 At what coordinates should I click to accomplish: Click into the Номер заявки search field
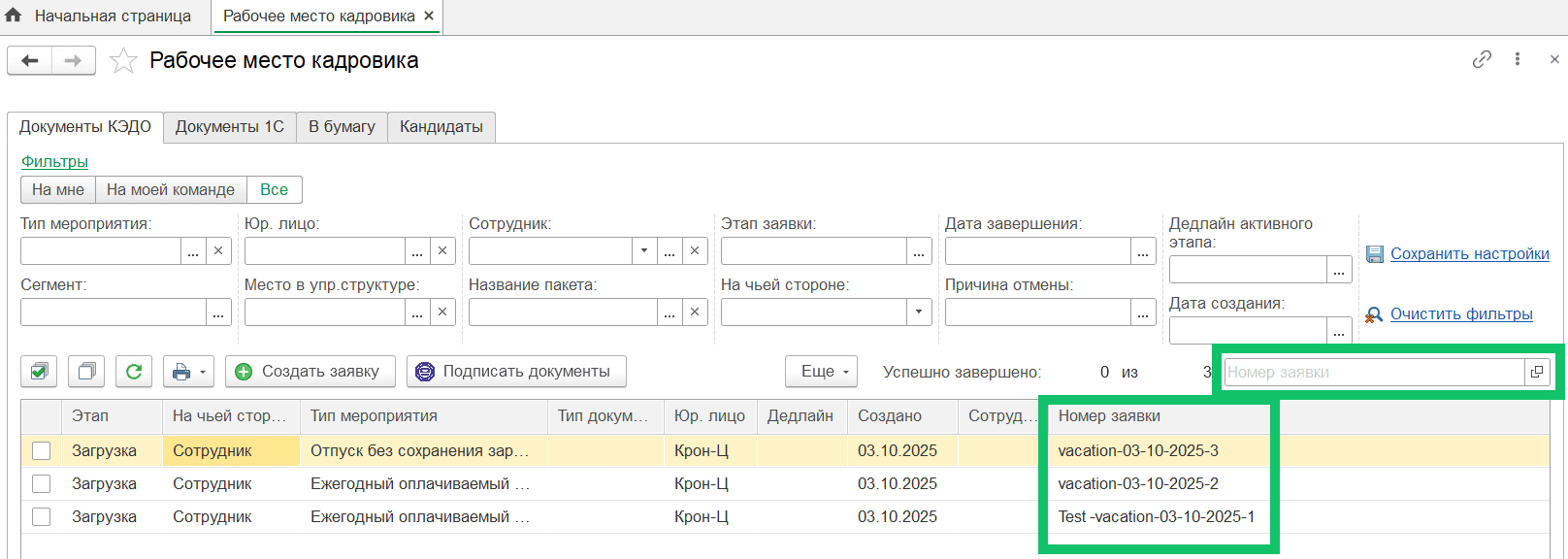[x=1373, y=373]
